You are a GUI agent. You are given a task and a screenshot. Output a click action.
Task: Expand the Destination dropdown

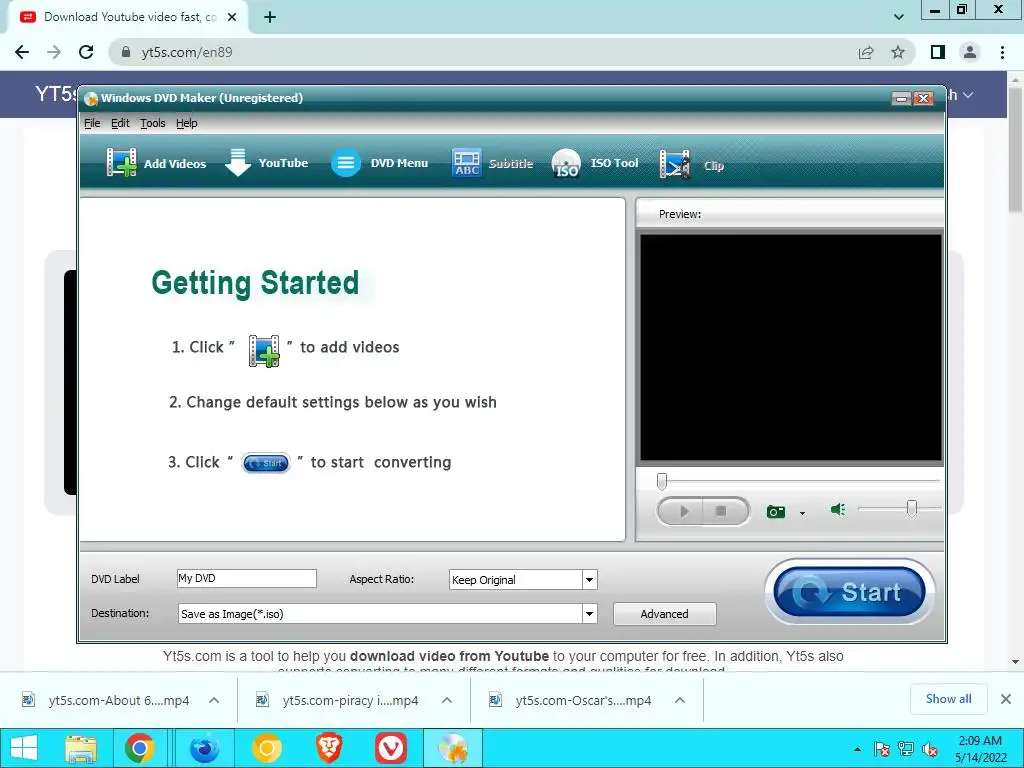point(589,614)
